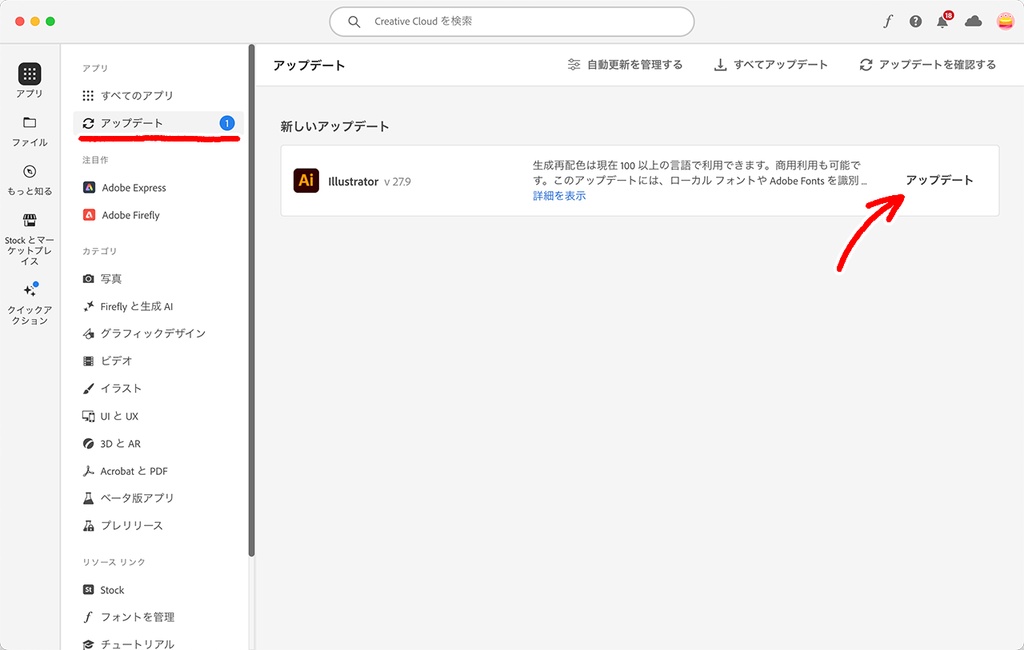Screen dimensions: 1024x650
Task: Click the Illustrator app name text
Action: (353, 182)
